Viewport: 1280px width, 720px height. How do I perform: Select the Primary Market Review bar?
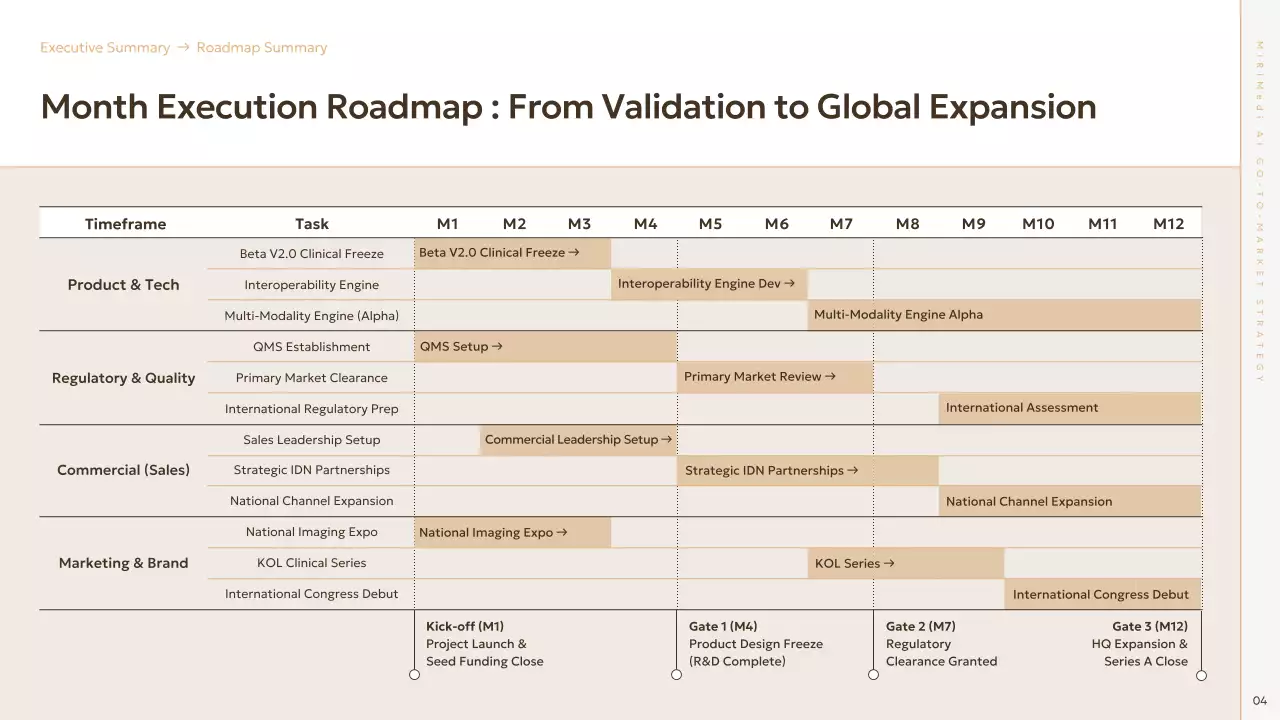[775, 377]
